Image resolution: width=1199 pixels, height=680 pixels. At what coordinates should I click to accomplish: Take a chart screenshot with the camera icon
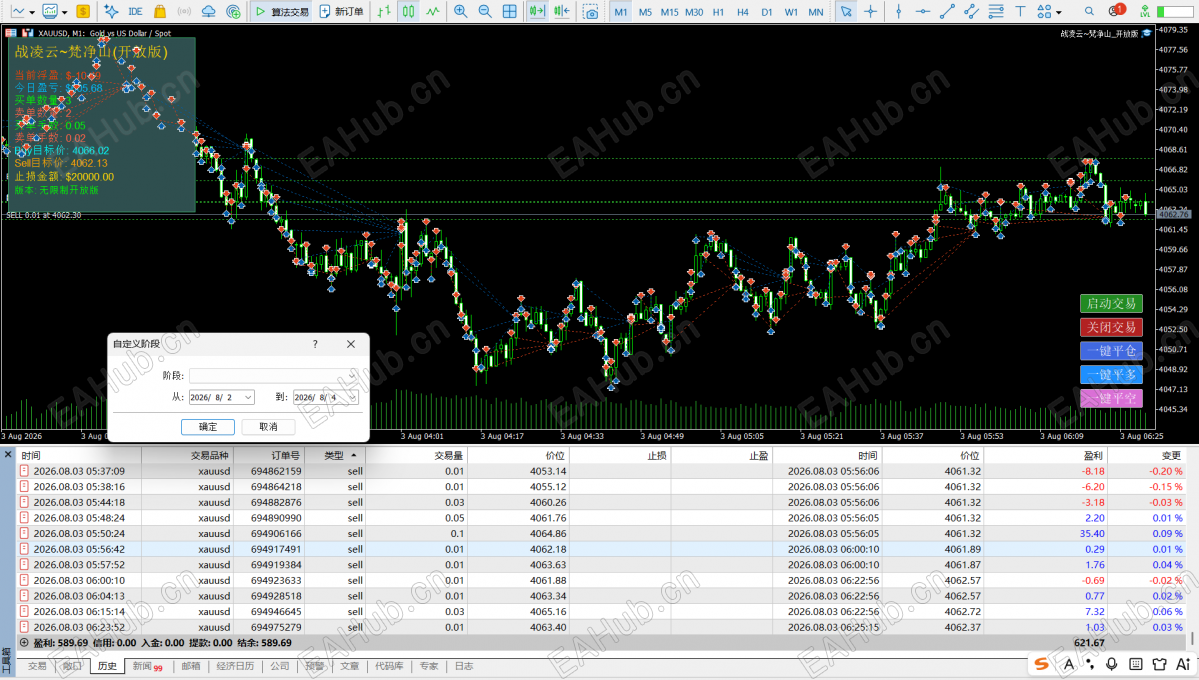coord(590,11)
